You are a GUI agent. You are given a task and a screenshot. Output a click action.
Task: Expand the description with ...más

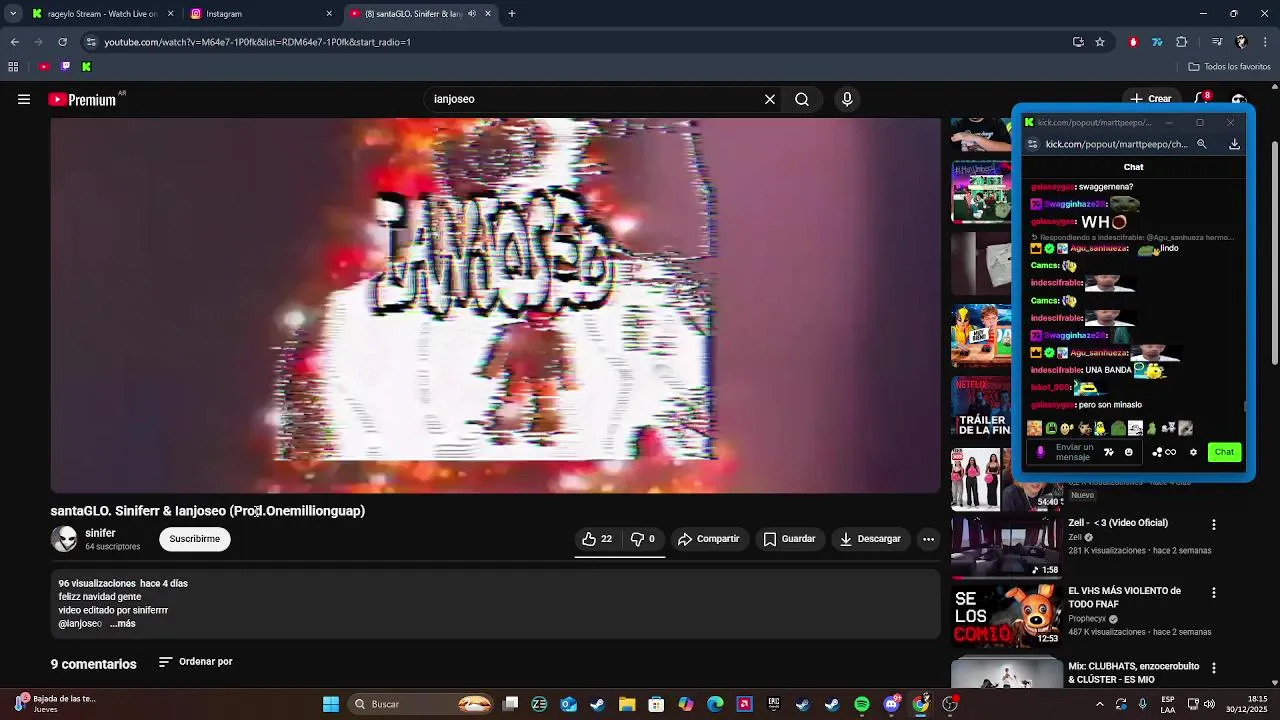point(123,624)
